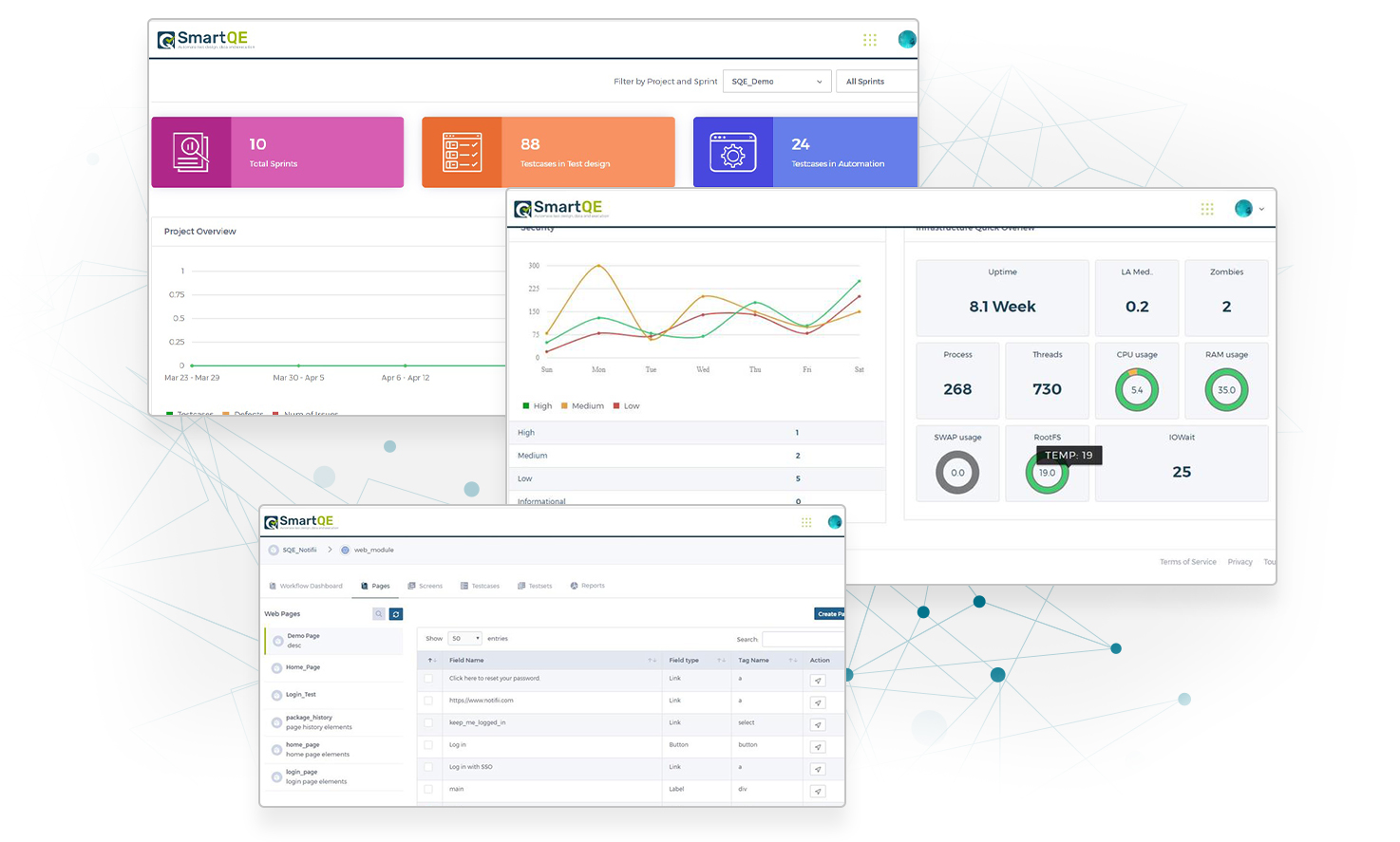This screenshot has height=842, width=1400.
Task: Click the SQE_Notifii breadcrumb link
Action: tap(300, 551)
